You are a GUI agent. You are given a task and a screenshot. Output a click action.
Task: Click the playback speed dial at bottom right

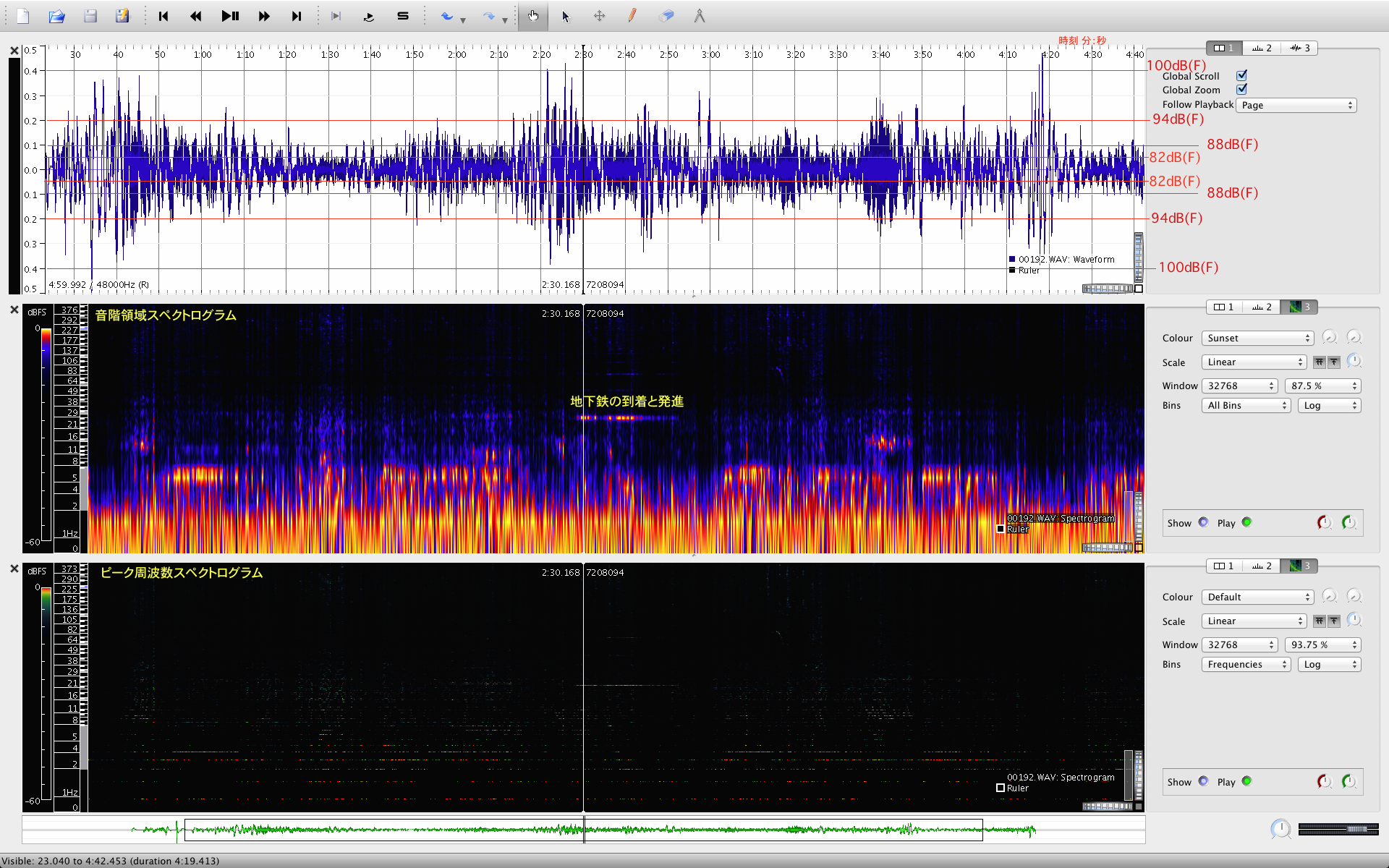tap(1280, 829)
